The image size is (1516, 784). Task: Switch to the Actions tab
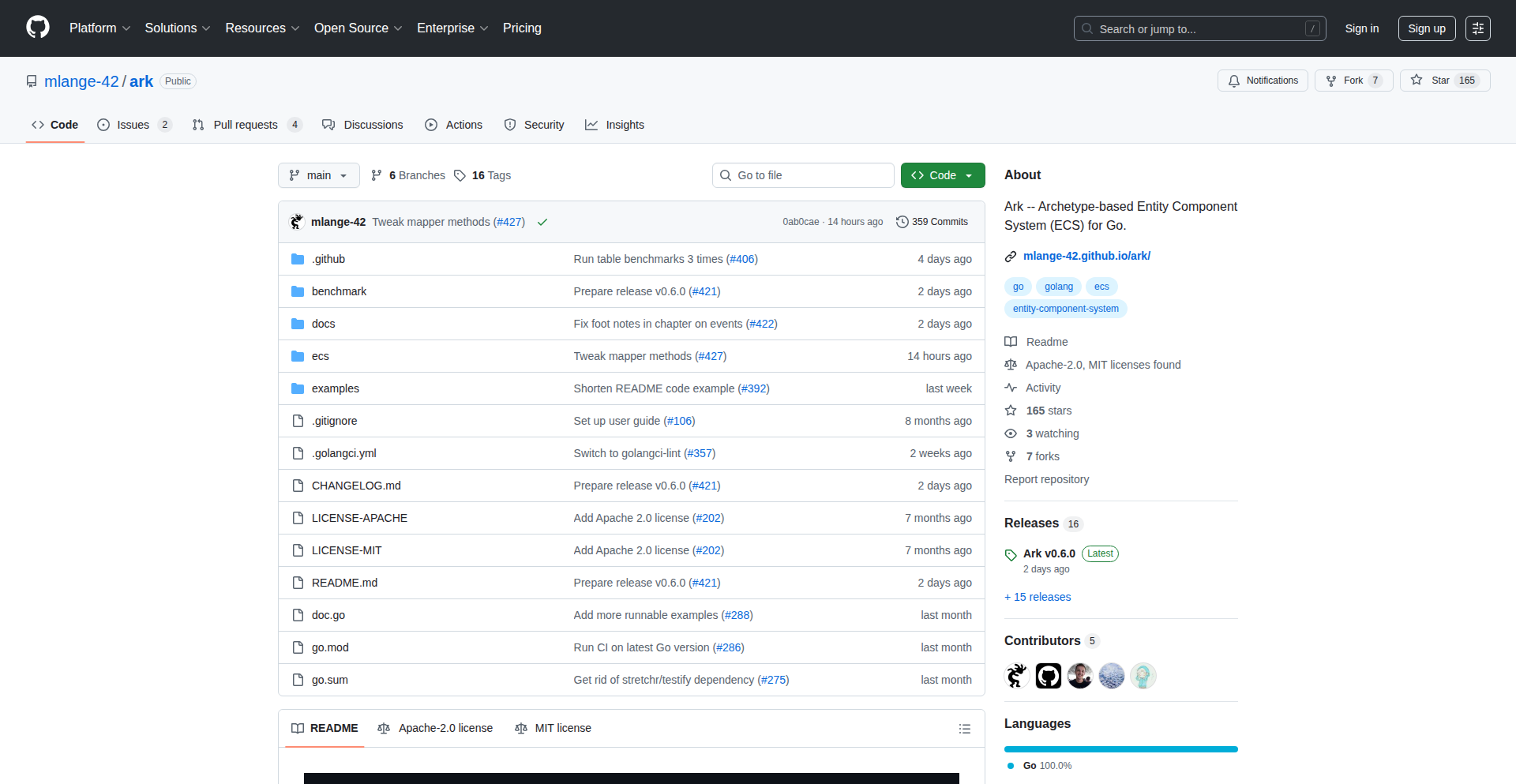(453, 125)
